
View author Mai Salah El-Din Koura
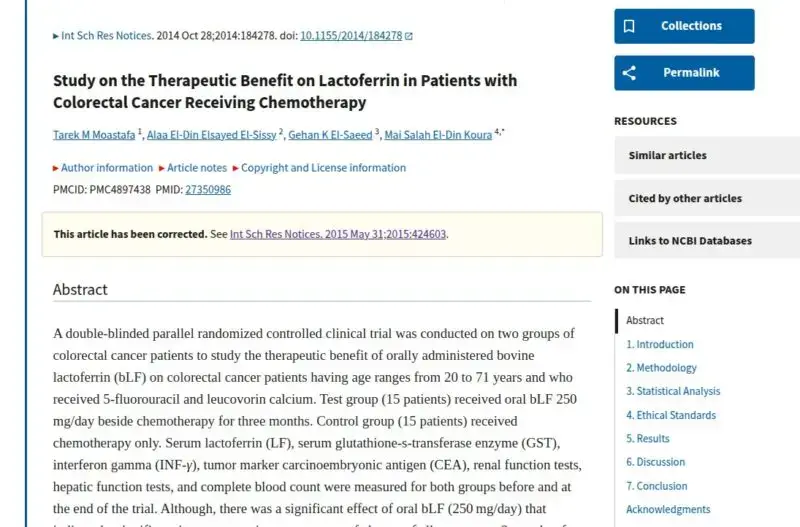[438, 135]
